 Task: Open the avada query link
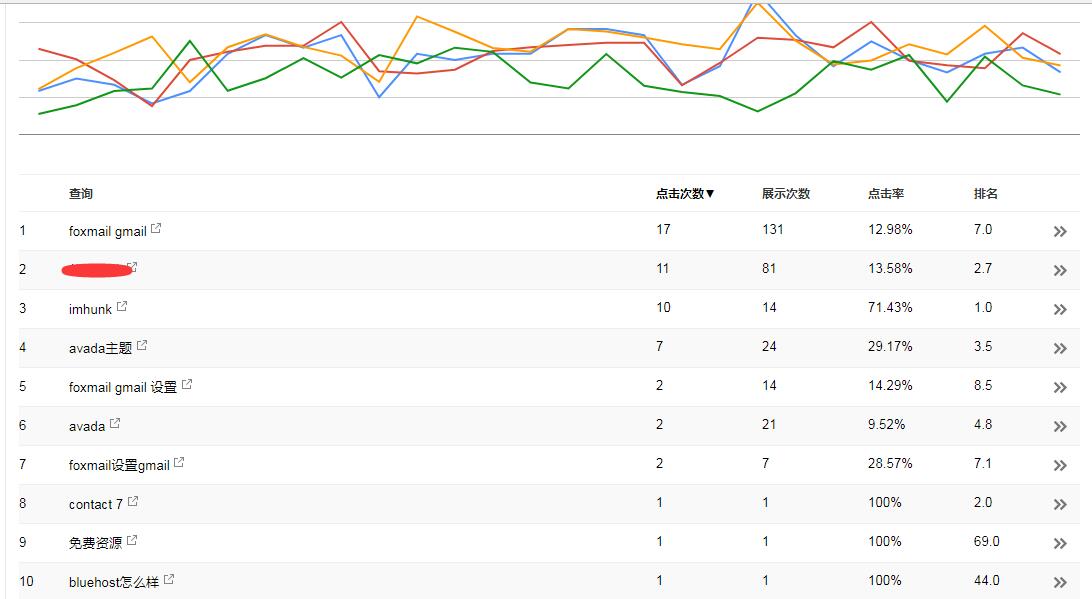click(86, 426)
